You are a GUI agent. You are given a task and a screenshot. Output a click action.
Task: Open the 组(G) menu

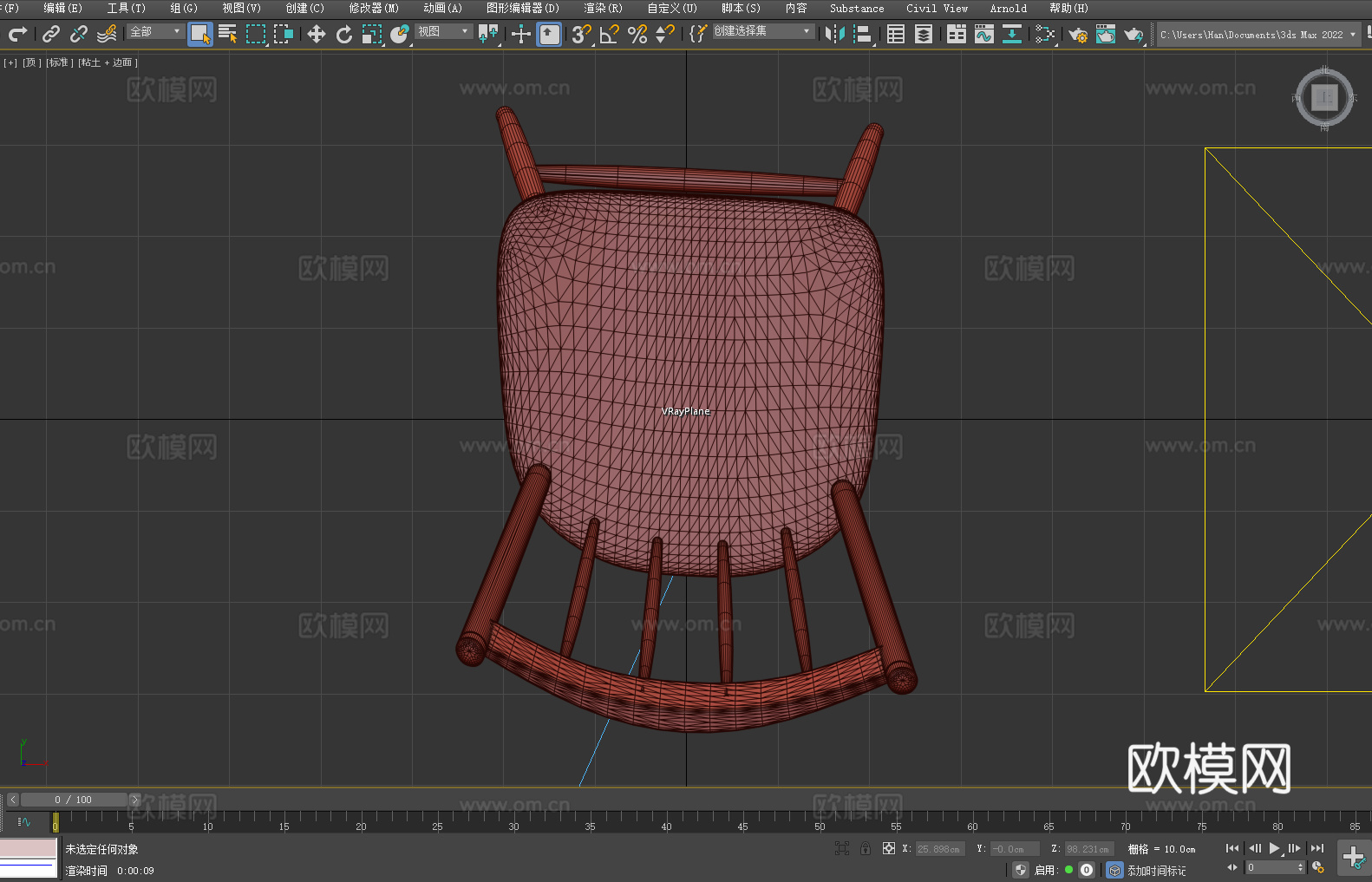184,8
